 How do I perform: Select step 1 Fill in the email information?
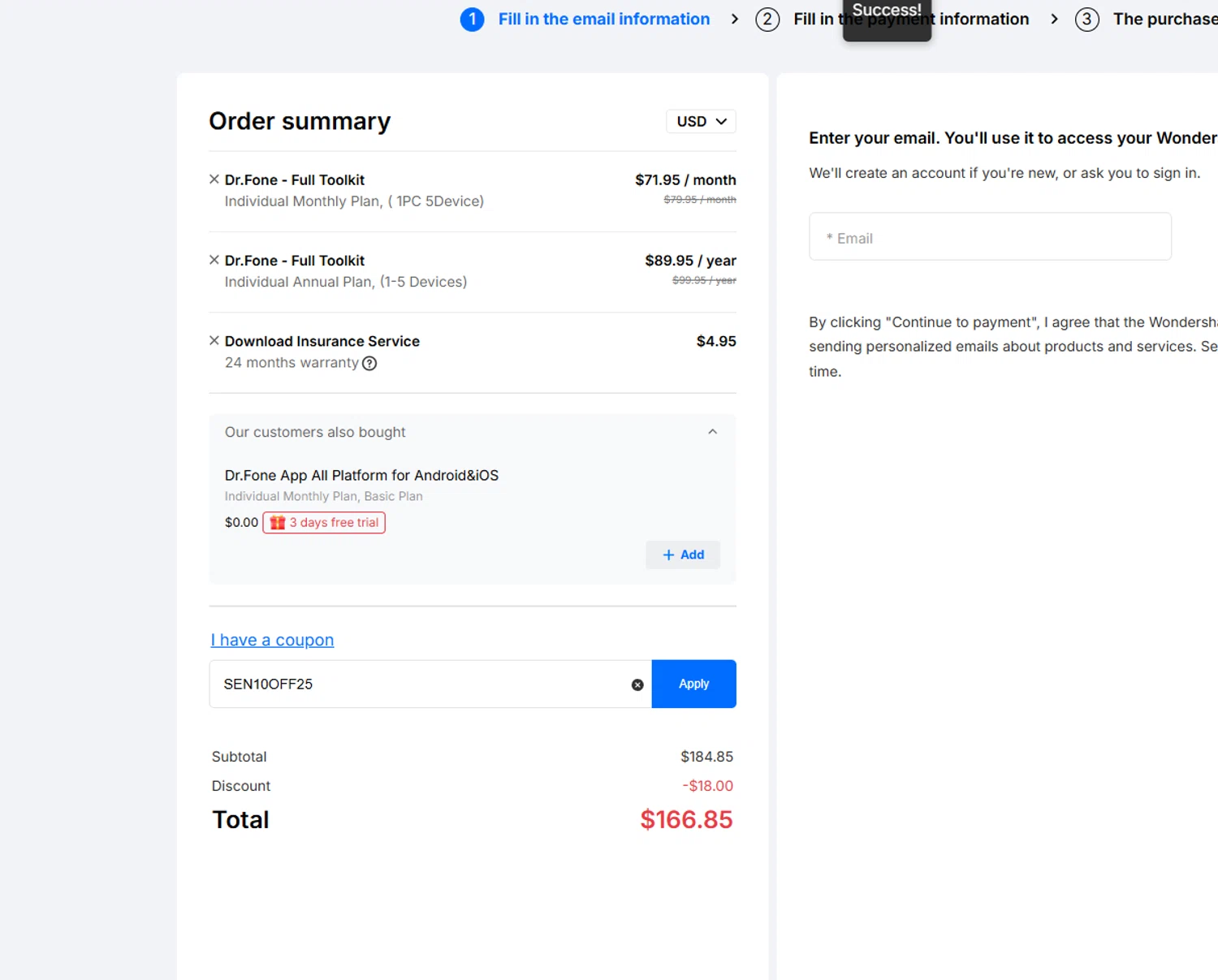[x=585, y=19]
